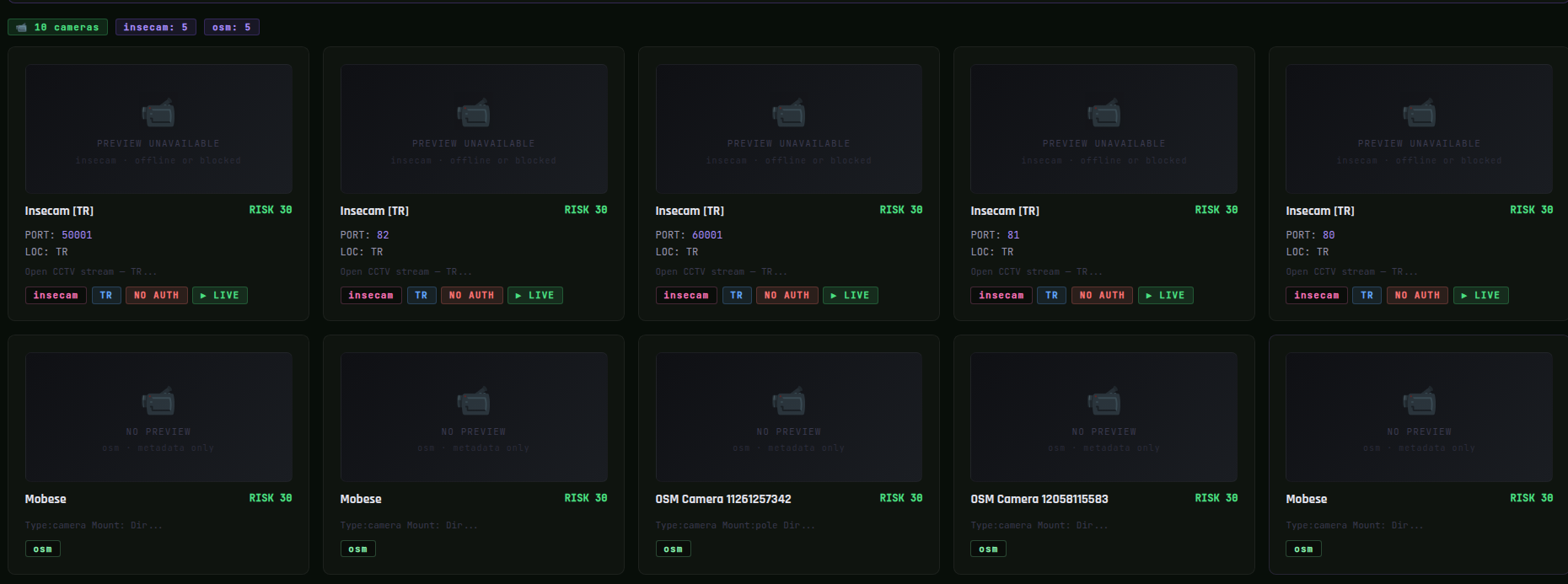Image resolution: width=1568 pixels, height=584 pixels.
Task: Click camera icon on OSM Camera 12058115583 preview
Action: tap(1104, 401)
